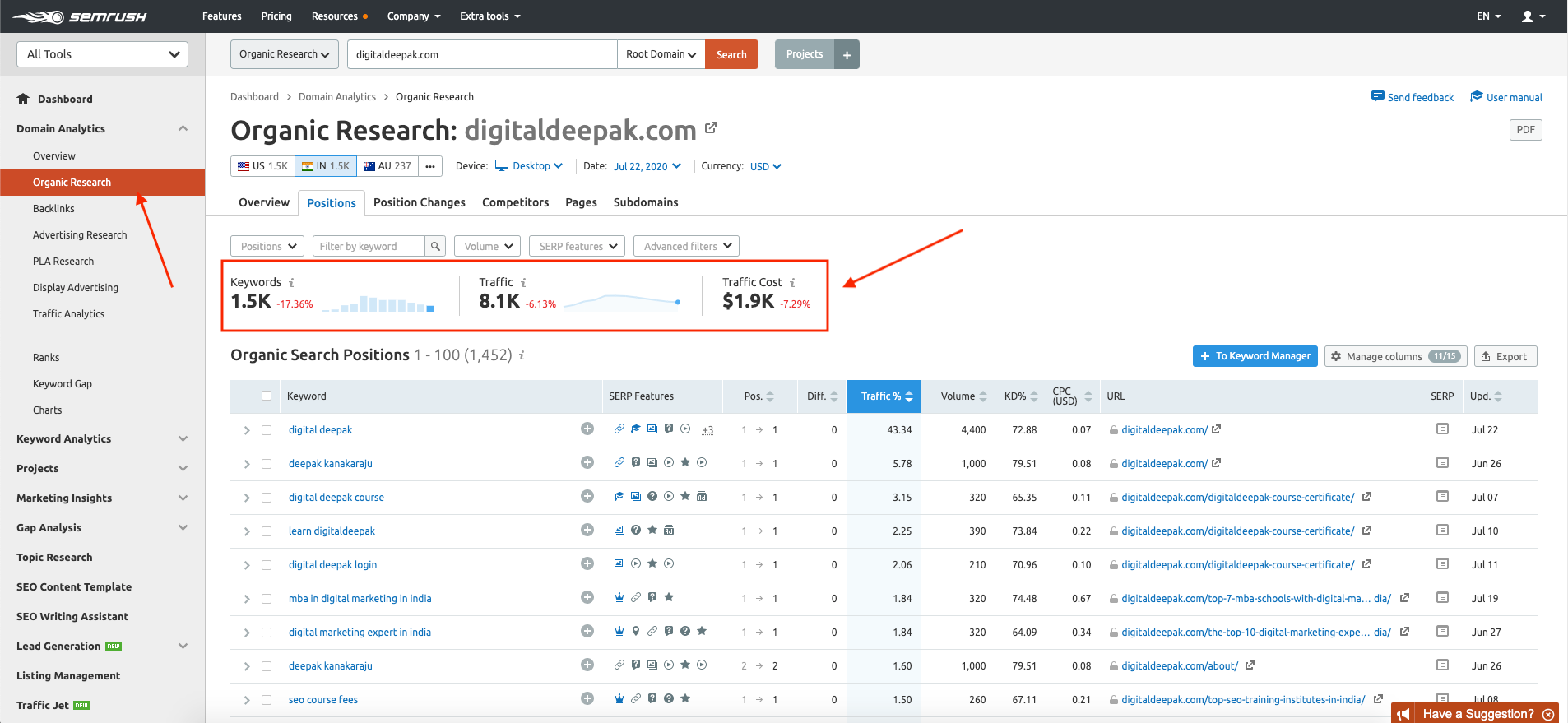Switch to the Subdomains tab
The image size is (1568, 723).
(x=646, y=202)
